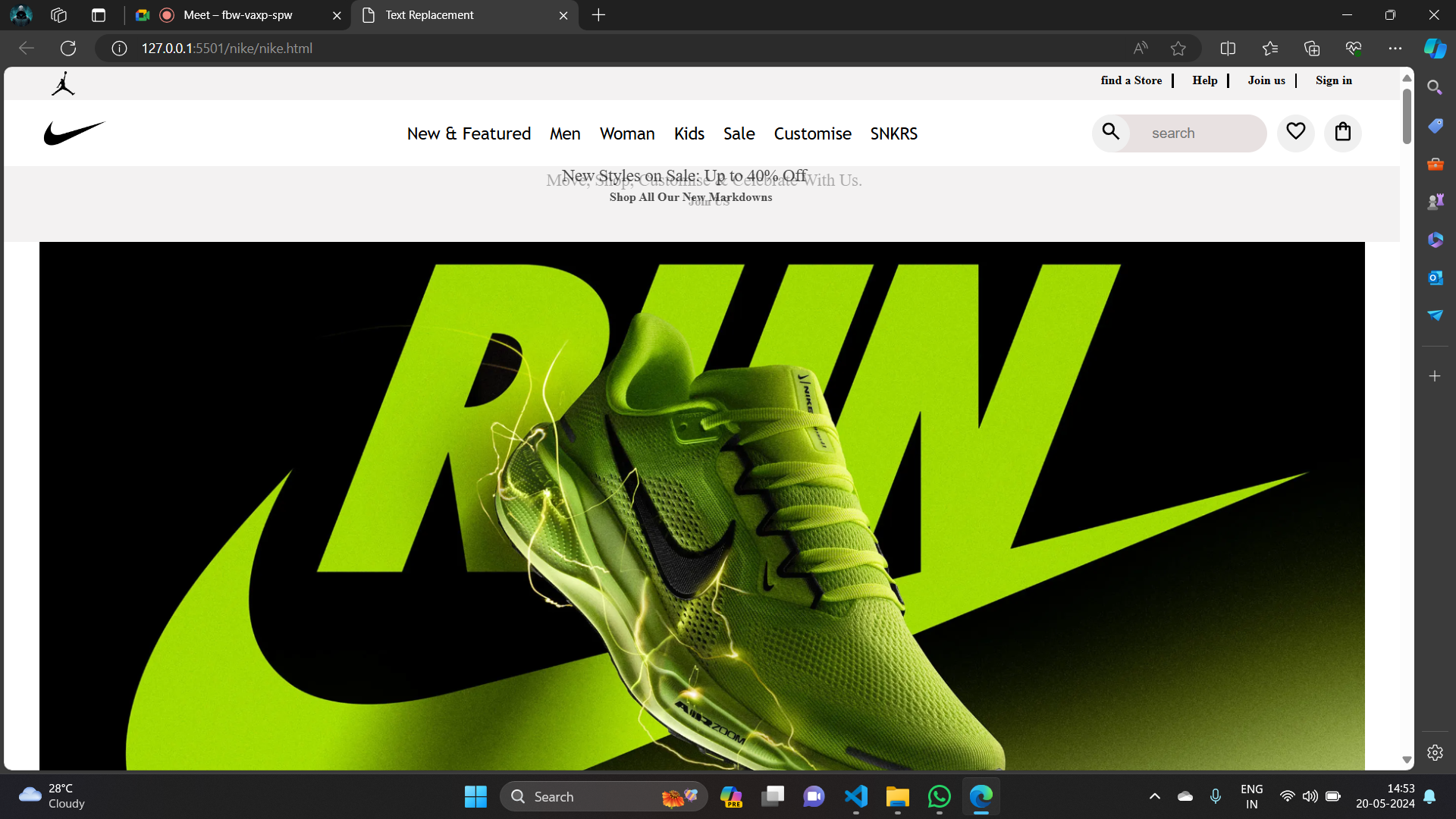Launch Copilot from the browser toolbar
This screenshot has width=1456, height=819.
coord(1435,49)
